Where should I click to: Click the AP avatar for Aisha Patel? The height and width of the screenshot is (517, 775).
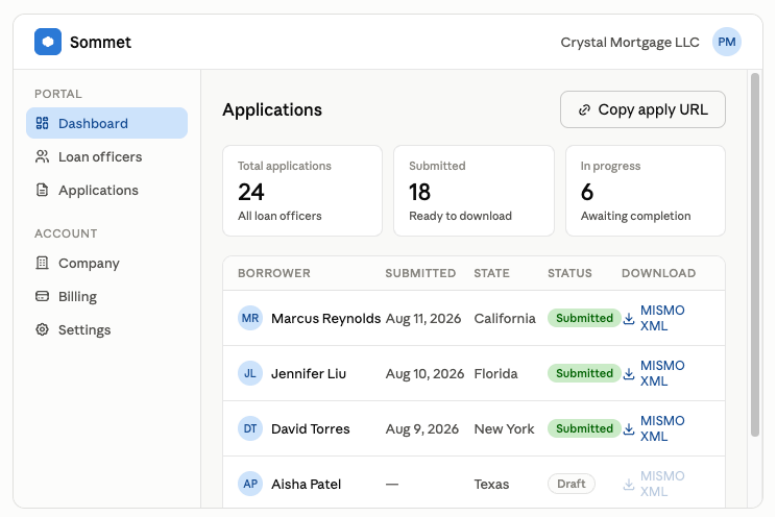[250, 484]
